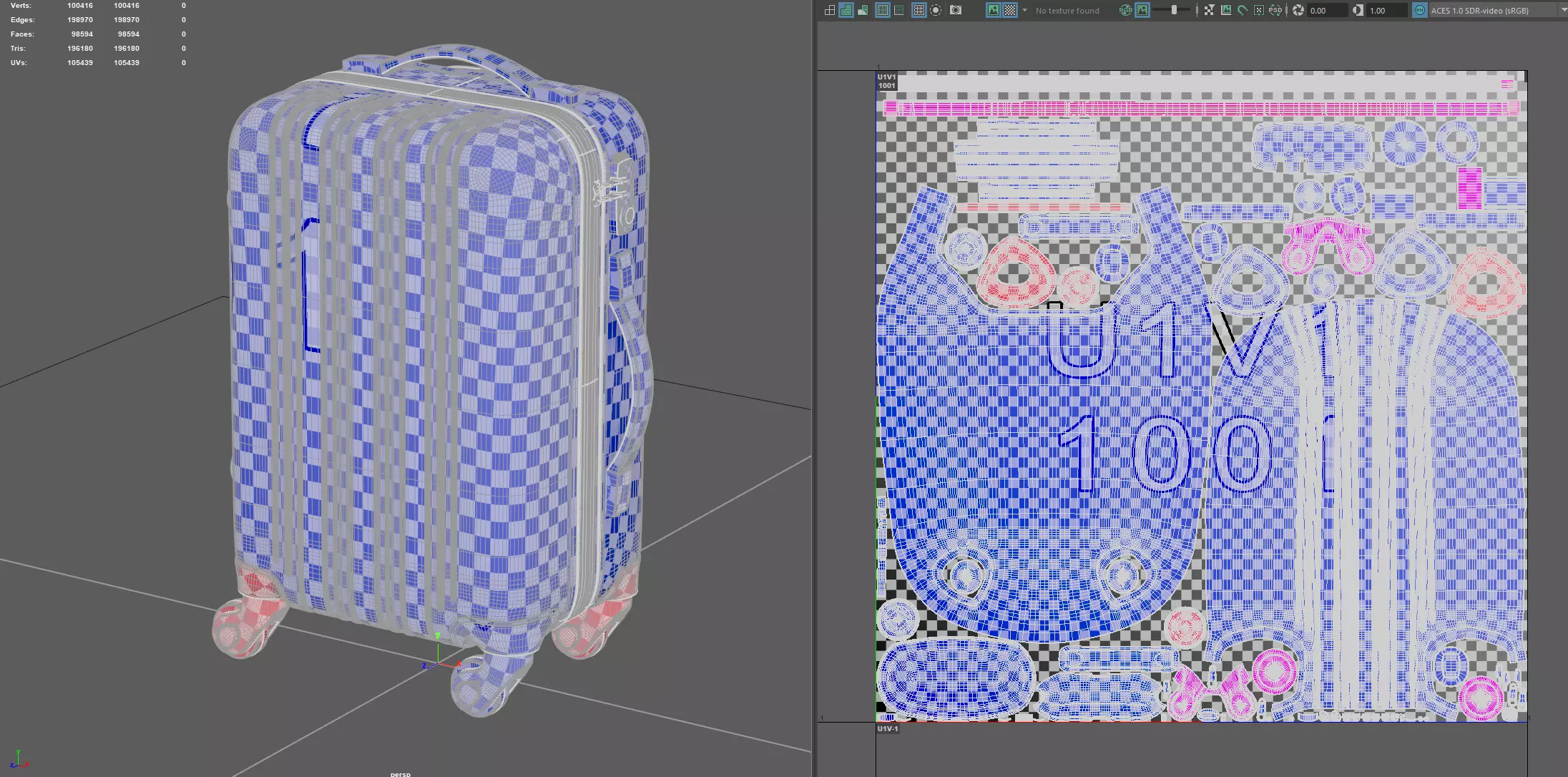The image size is (1568, 777).
Task: Toggle the Display Image icon
Action: (993, 10)
